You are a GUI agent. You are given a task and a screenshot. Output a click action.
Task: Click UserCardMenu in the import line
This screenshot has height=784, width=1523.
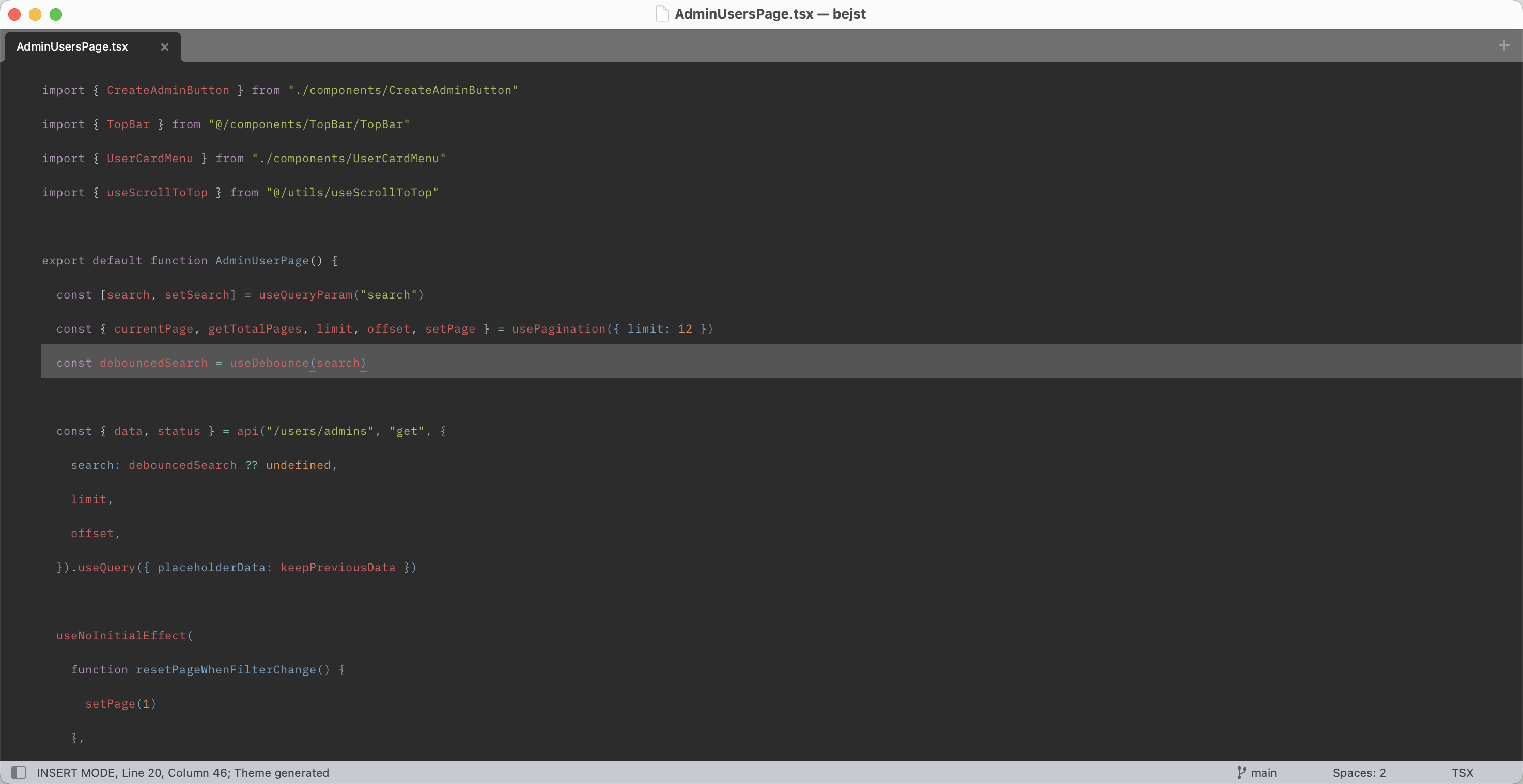pos(150,159)
